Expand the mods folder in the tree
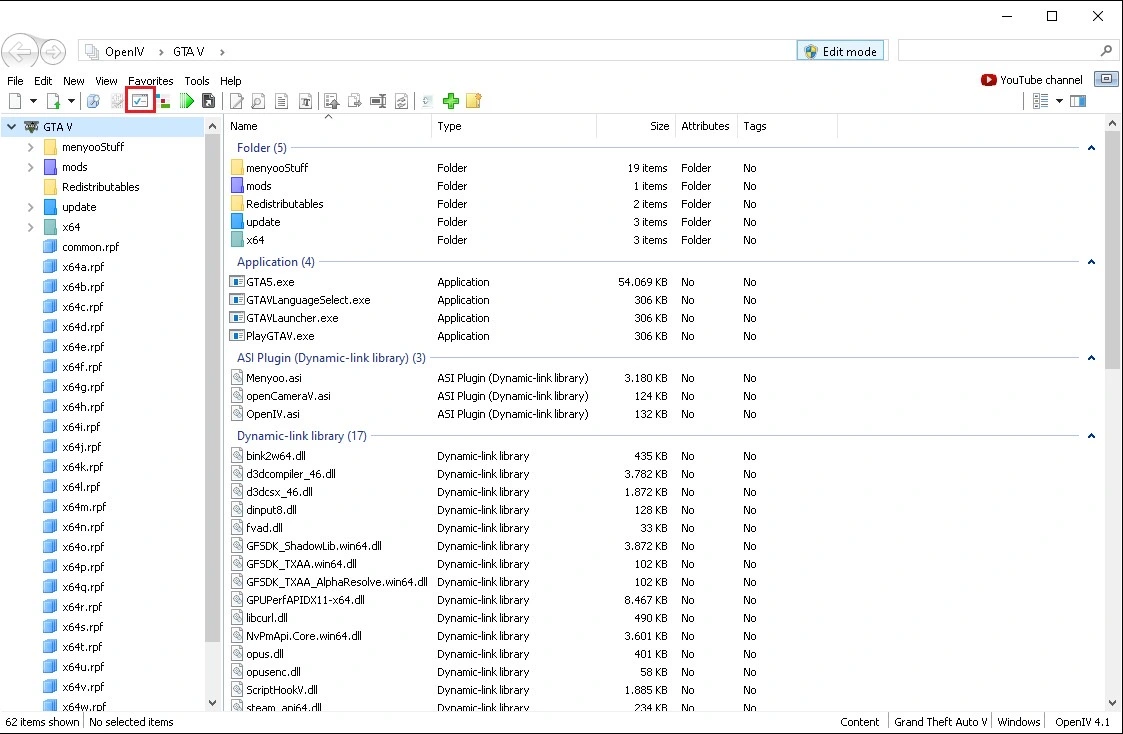 click(30, 167)
